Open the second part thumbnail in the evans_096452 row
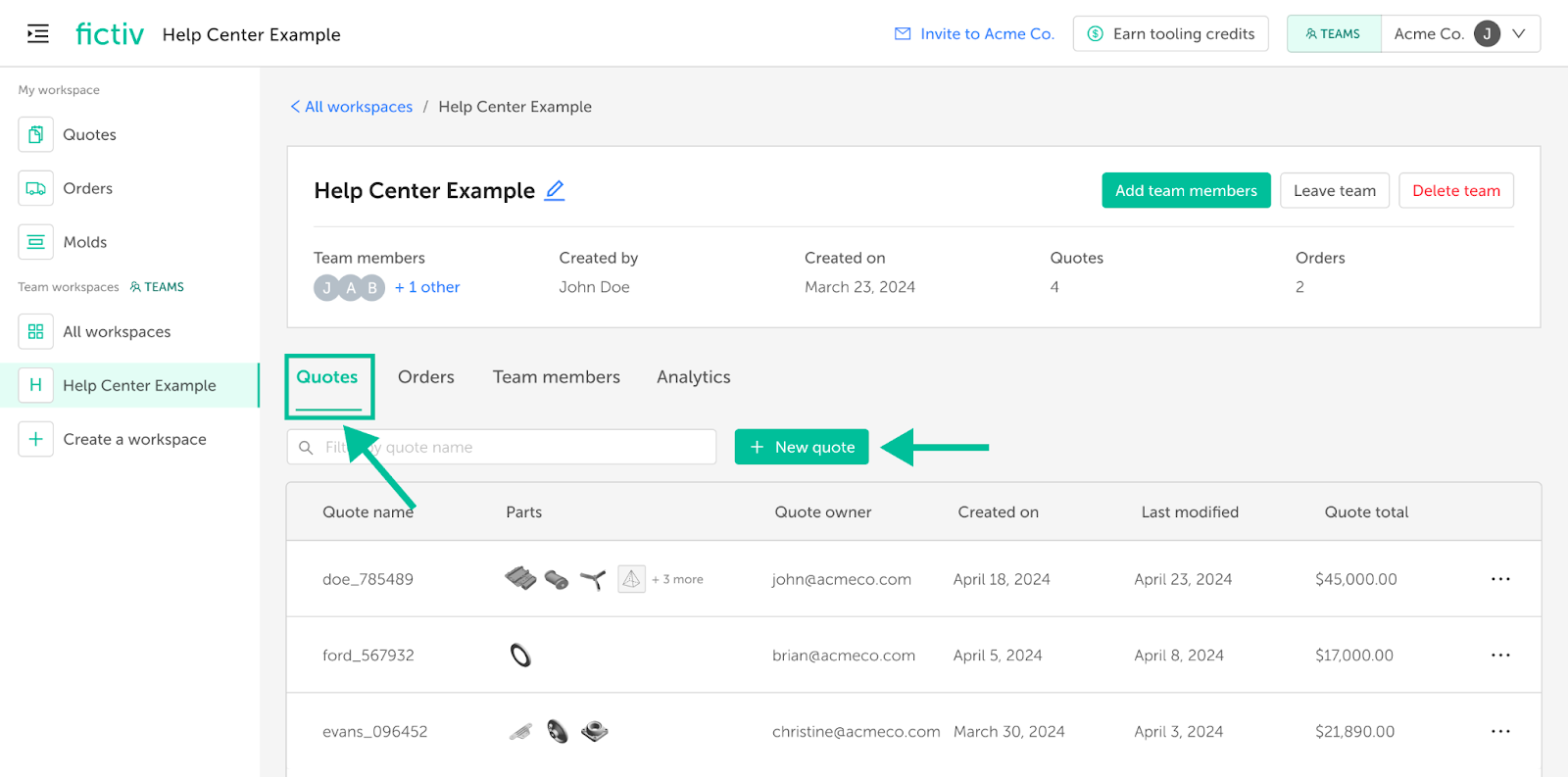This screenshot has height=777, width=1568. [558, 732]
